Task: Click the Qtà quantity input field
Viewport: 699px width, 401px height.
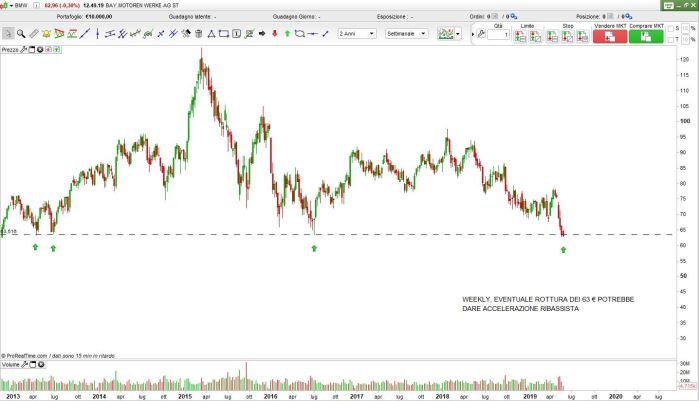Action: pos(499,35)
